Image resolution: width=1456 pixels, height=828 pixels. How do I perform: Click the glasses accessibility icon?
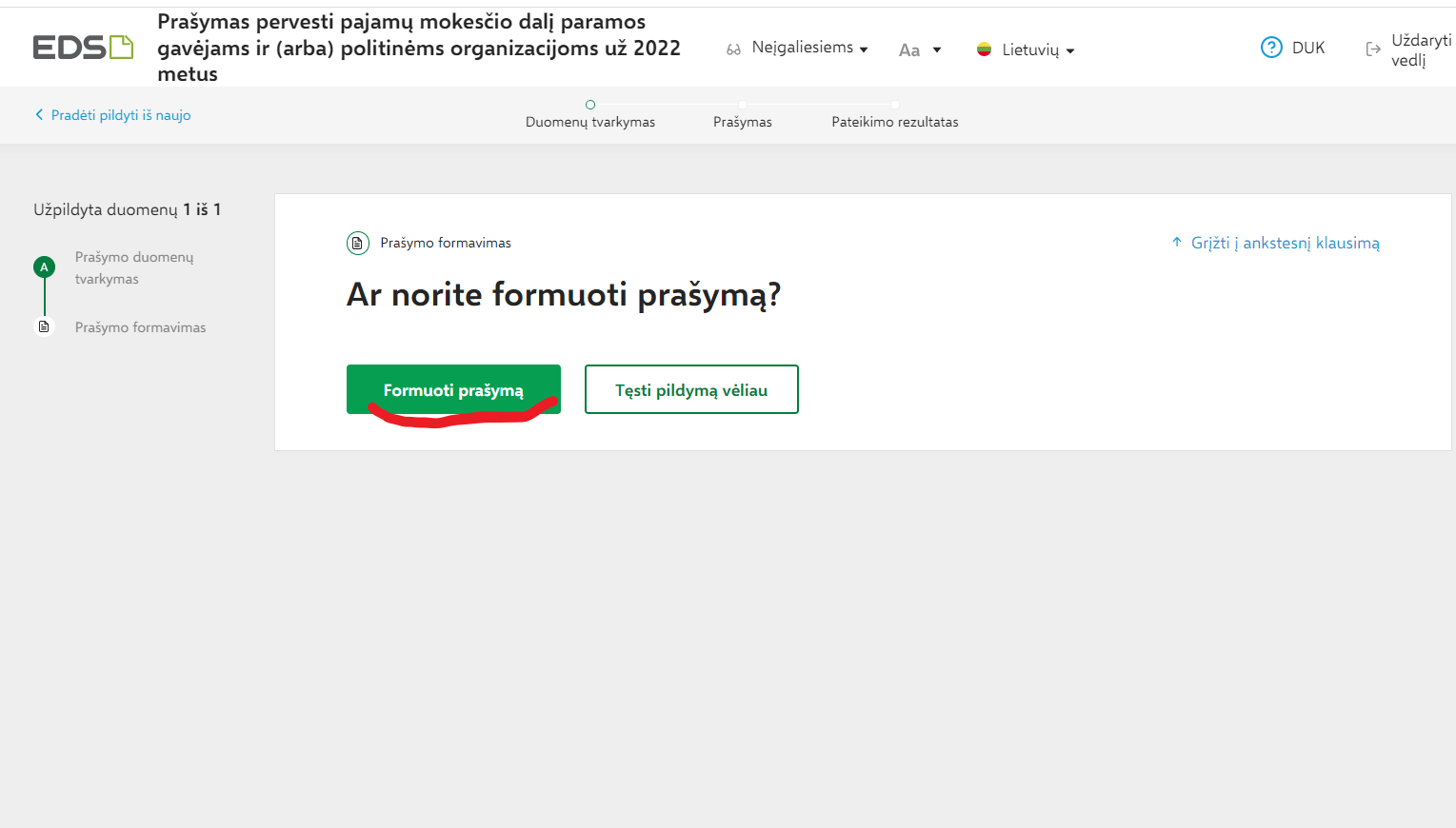coord(733,49)
